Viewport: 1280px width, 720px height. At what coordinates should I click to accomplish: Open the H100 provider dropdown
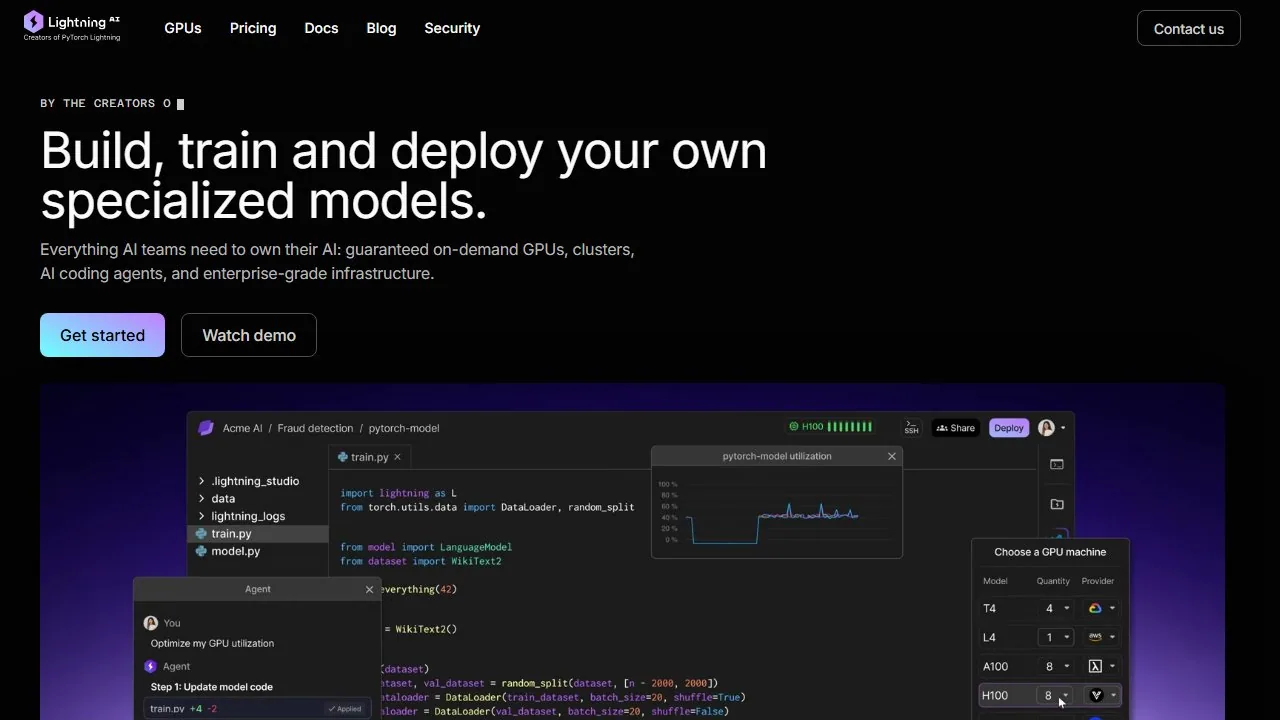click(x=1101, y=695)
